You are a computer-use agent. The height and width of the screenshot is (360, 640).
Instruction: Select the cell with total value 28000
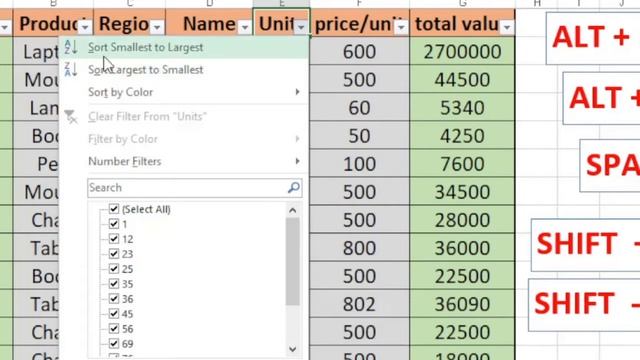[462, 220]
